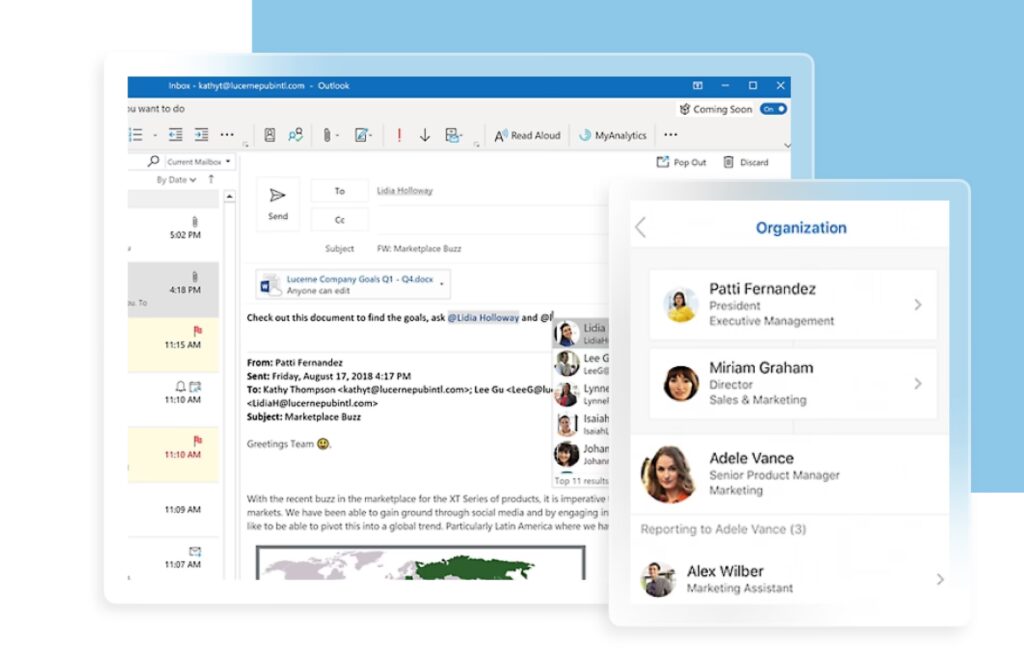Viewport: 1024px width, 657px height.
Task: Open the Lucerne Company Goals attachment dropdown
Action: (x=442, y=284)
